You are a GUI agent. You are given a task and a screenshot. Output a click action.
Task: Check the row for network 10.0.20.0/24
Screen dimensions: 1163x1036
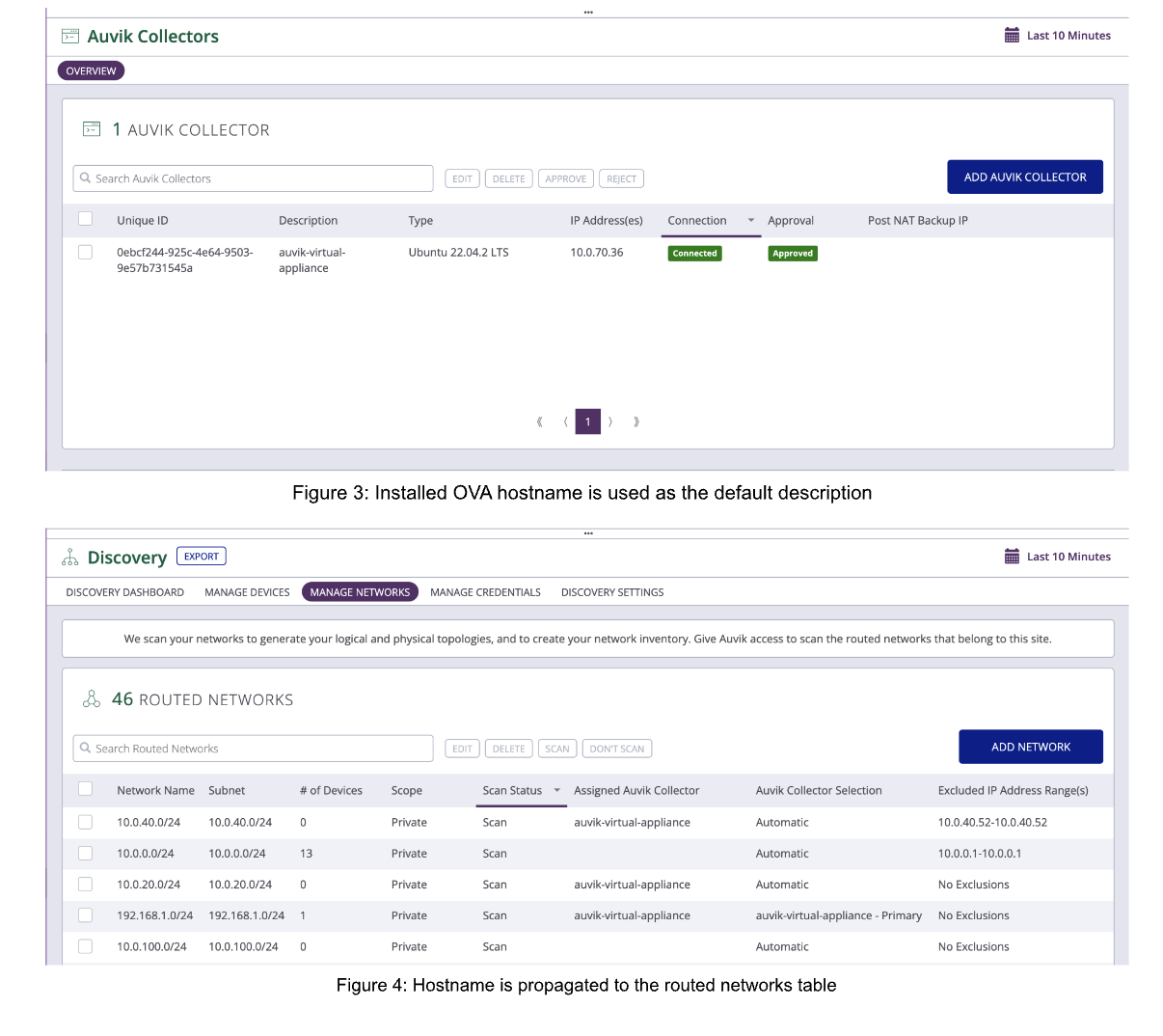click(86, 884)
